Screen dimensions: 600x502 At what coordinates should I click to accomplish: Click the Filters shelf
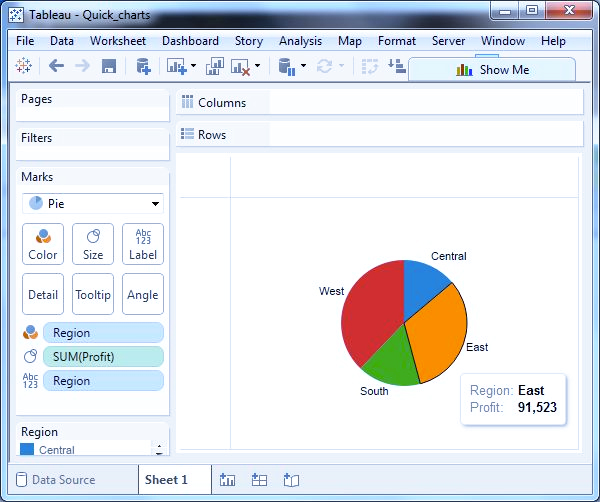(93, 145)
